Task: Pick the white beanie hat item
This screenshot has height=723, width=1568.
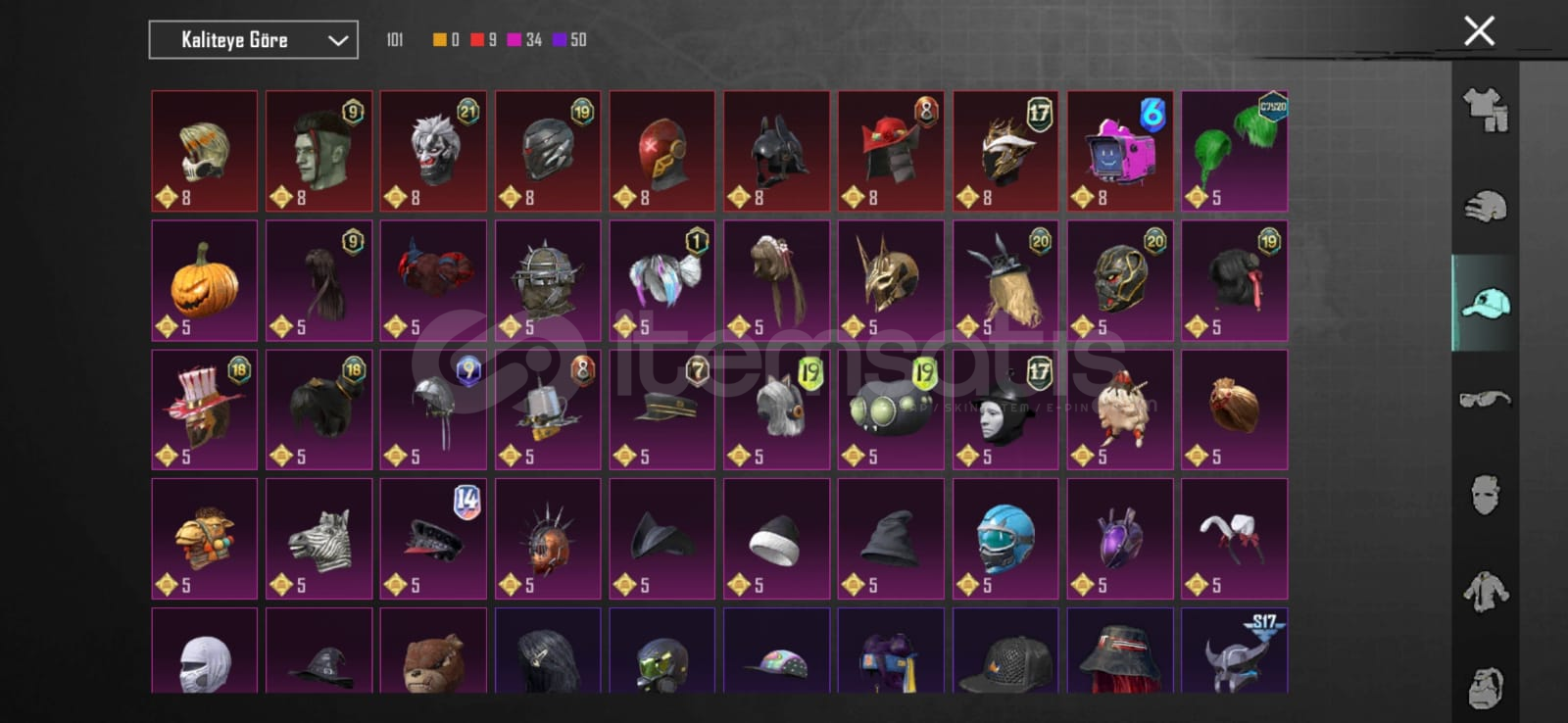Action: point(776,538)
